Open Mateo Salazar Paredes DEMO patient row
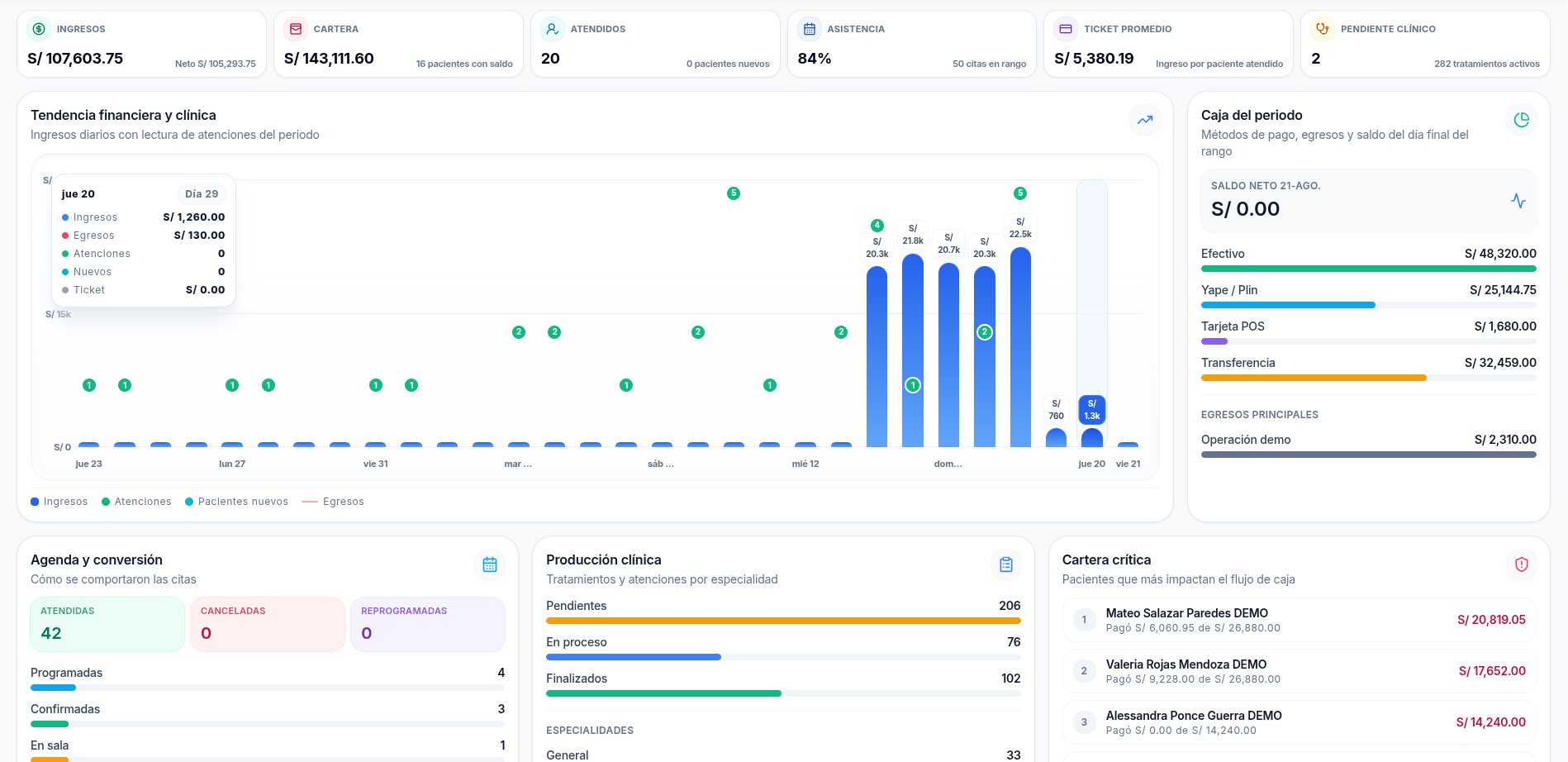Image resolution: width=1568 pixels, height=762 pixels. pos(1299,620)
